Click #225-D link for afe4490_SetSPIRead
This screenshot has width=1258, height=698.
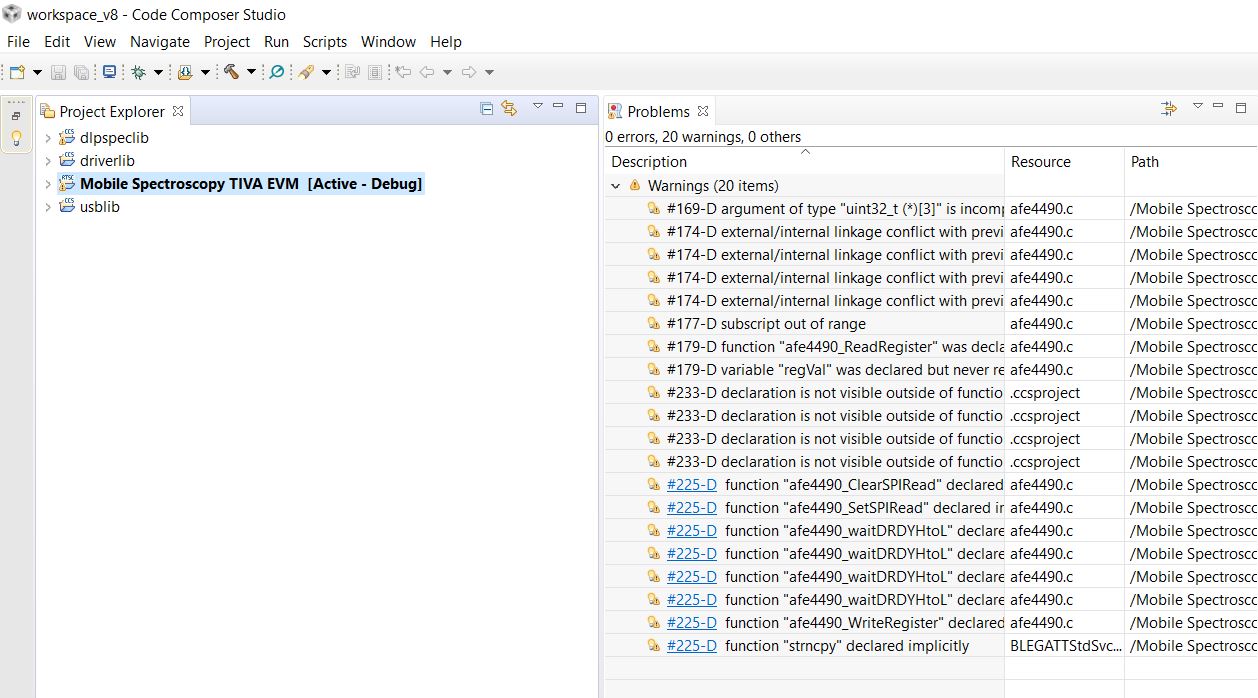pyautogui.click(x=692, y=508)
